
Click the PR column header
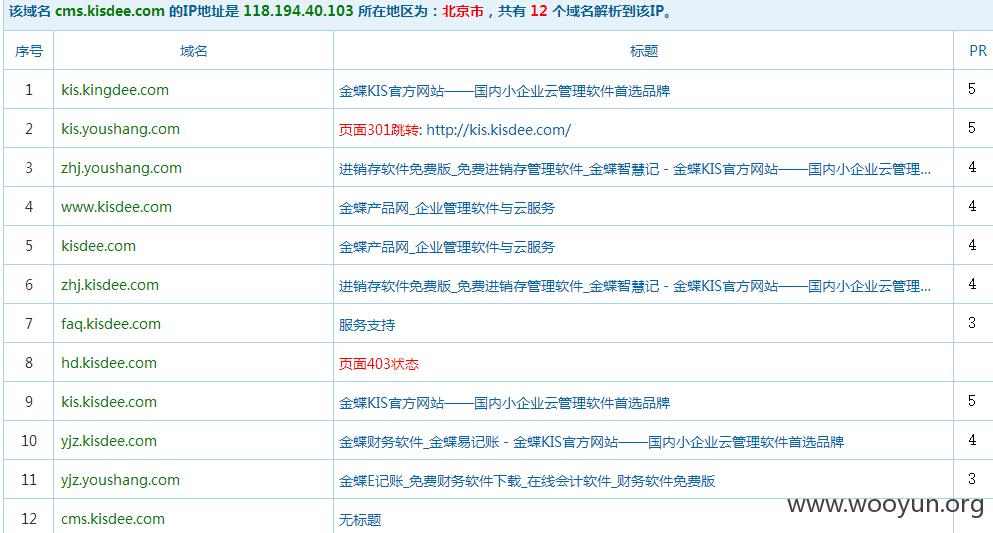pyautogui.click(x=977, y=51)
